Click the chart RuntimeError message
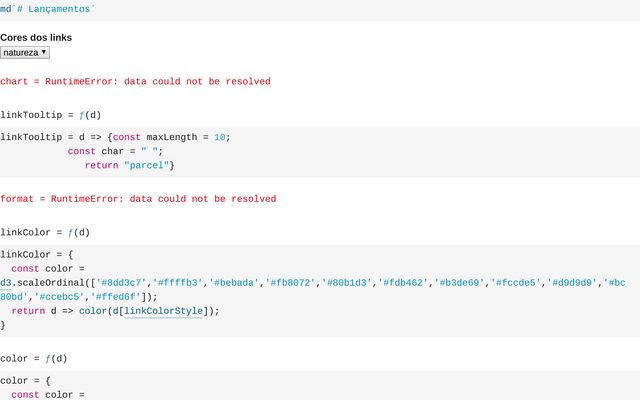640x400 pixels. 135,81
